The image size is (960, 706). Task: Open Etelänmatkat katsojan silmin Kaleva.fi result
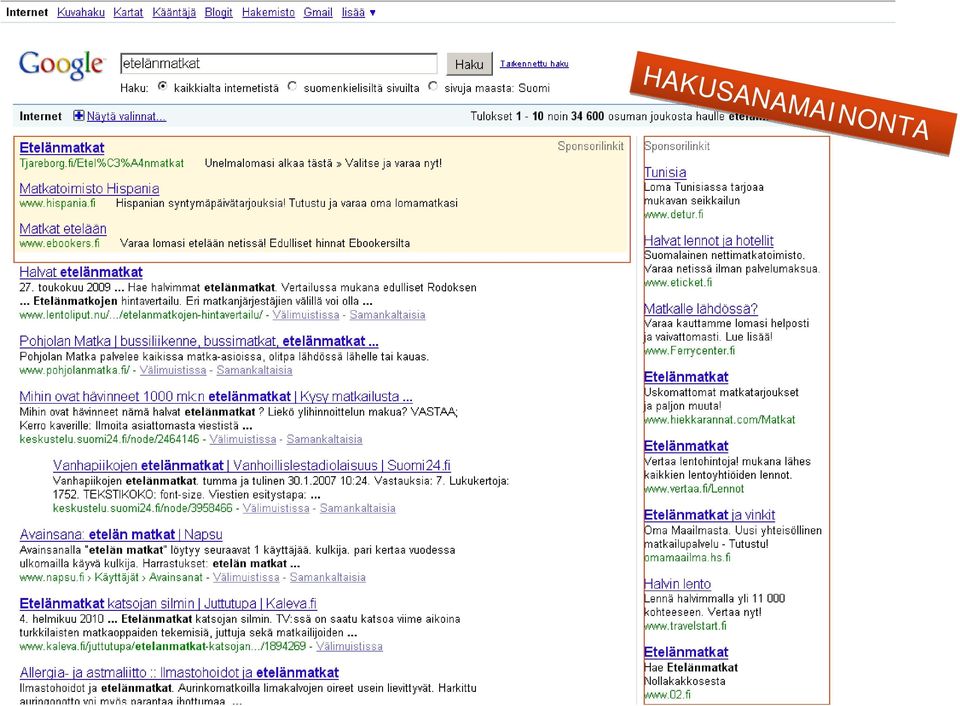point(168,604)
